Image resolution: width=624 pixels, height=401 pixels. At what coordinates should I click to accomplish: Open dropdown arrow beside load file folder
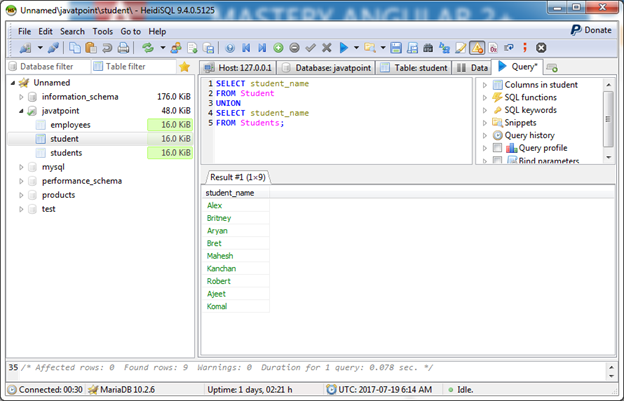coord(383,48)
